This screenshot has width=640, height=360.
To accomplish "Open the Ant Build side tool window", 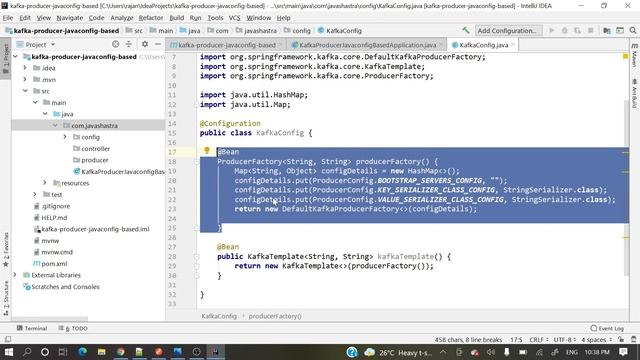I will [634, 93].
